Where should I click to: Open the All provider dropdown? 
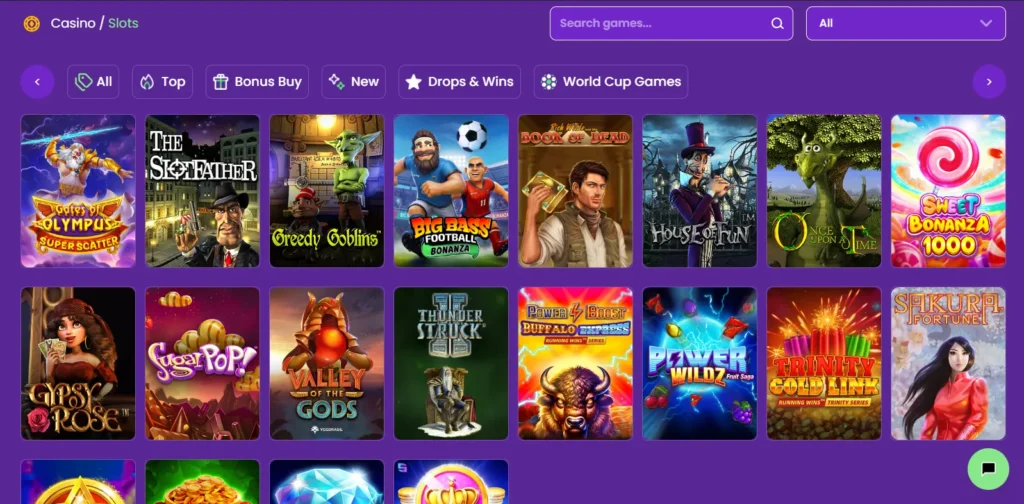pyautogui.click(x=906, y=24)
